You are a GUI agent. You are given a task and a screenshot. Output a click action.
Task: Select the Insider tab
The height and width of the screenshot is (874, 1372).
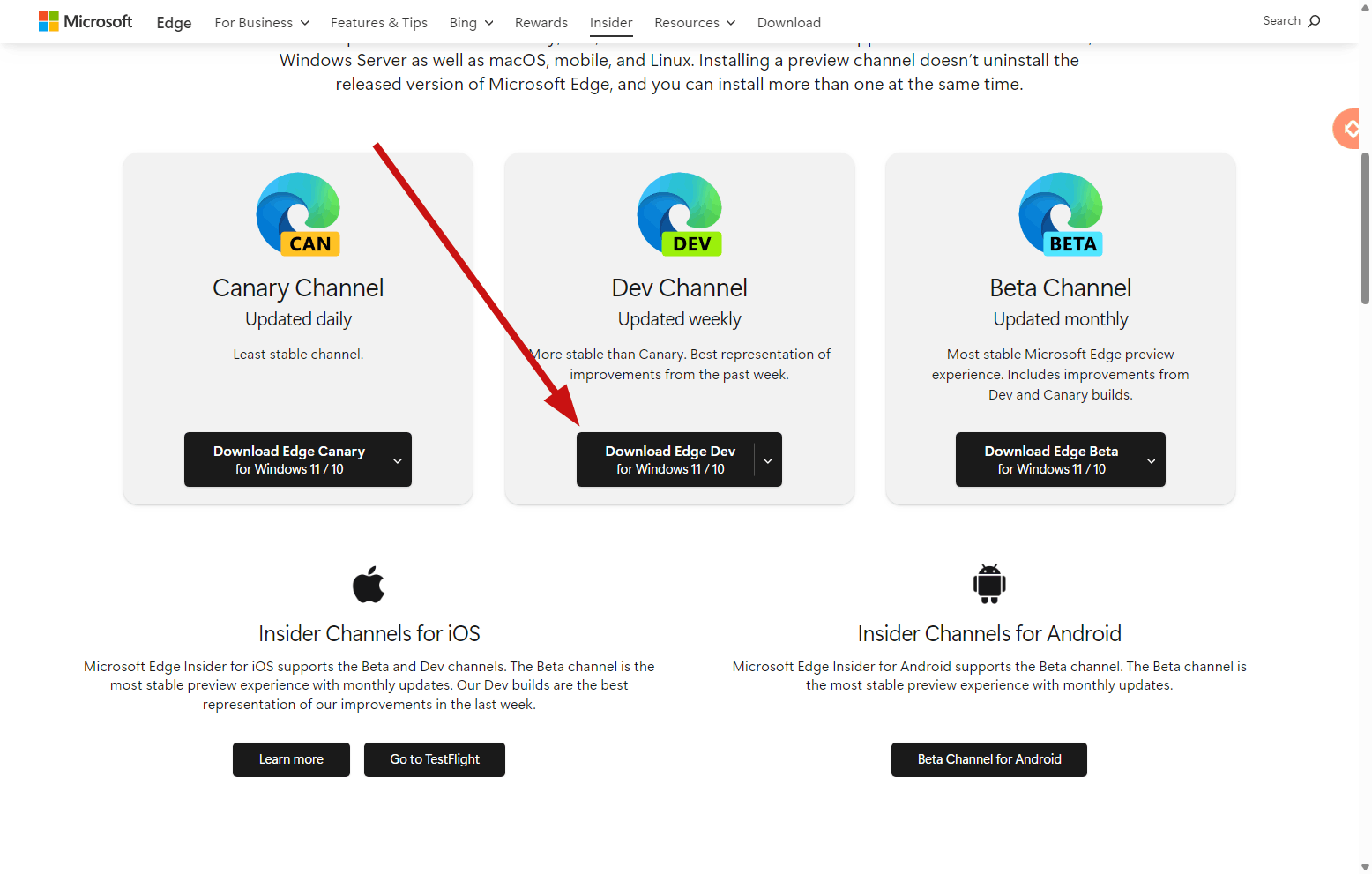[x=611, y=22]
